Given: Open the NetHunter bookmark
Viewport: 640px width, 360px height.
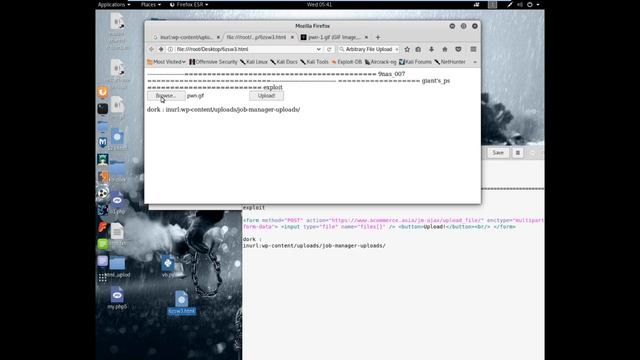Looking at the screenshot, I should point(450,62).
